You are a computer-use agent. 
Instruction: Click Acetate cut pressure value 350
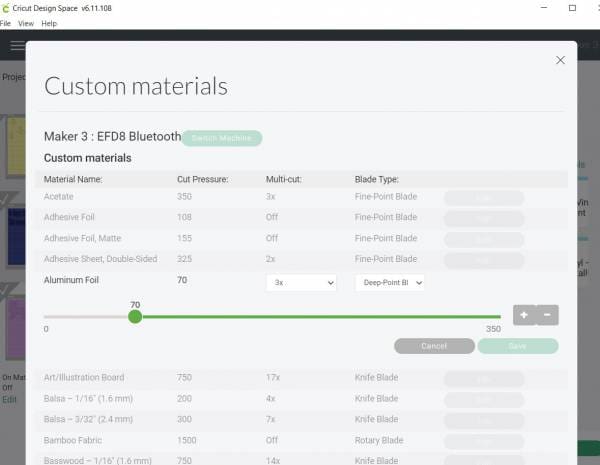pyautogui.click(x=184, y=196)
